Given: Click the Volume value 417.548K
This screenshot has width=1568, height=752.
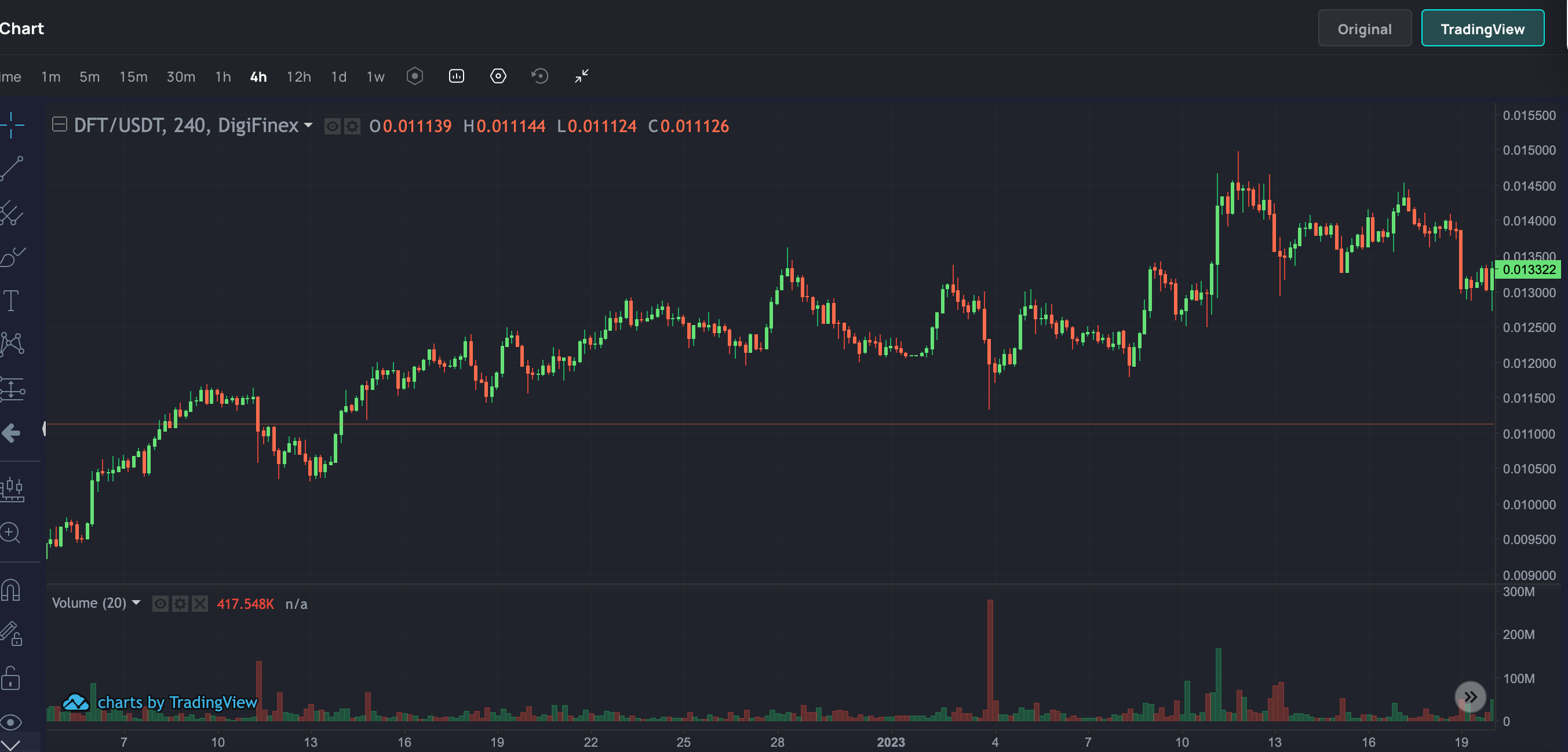Looking at the screenshot, I should (x=245, y=604).
